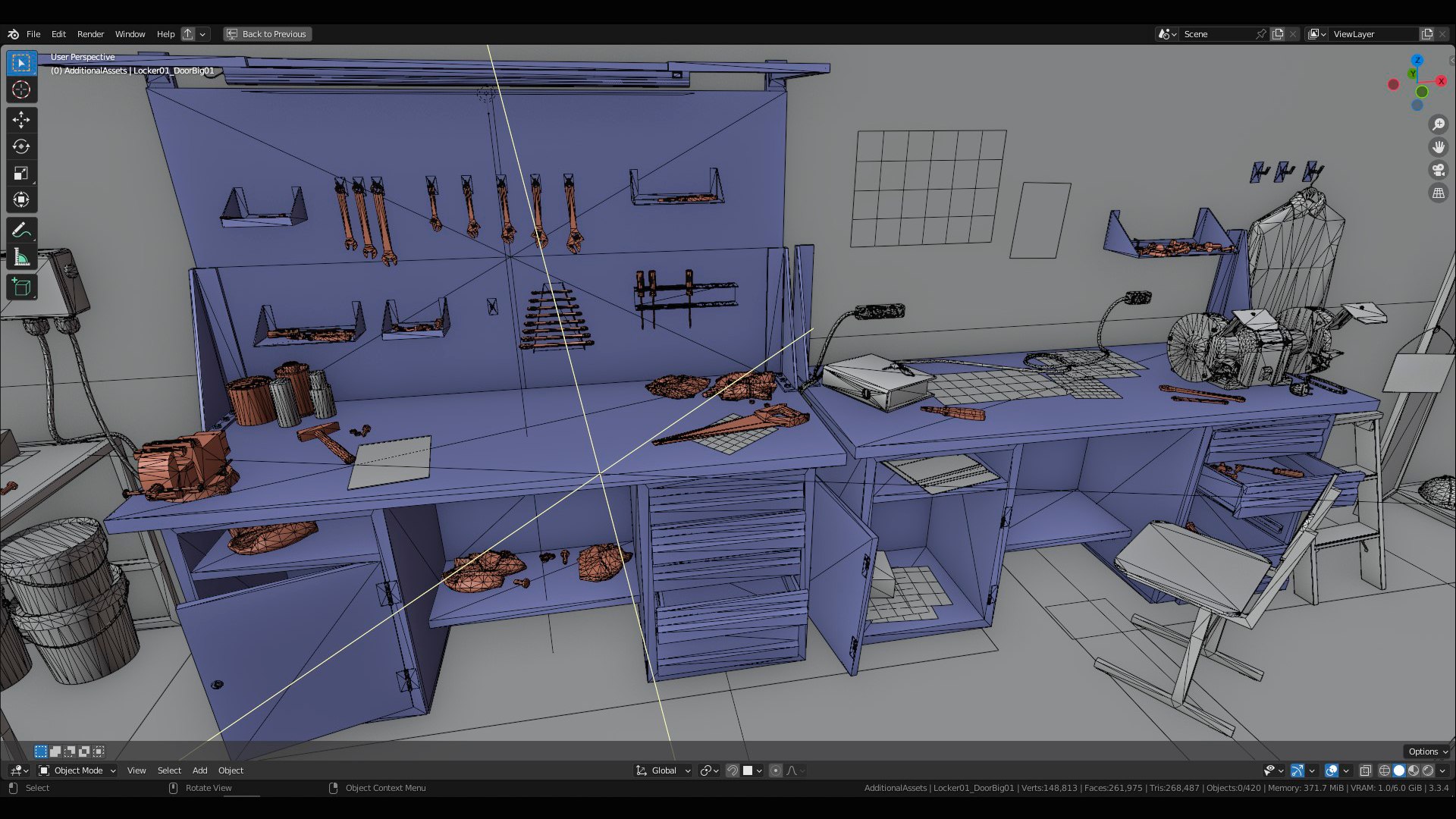The image size is (1456, 819).
Task: Open object types visibility dropdown
Action: click(x=1273, y=770)
